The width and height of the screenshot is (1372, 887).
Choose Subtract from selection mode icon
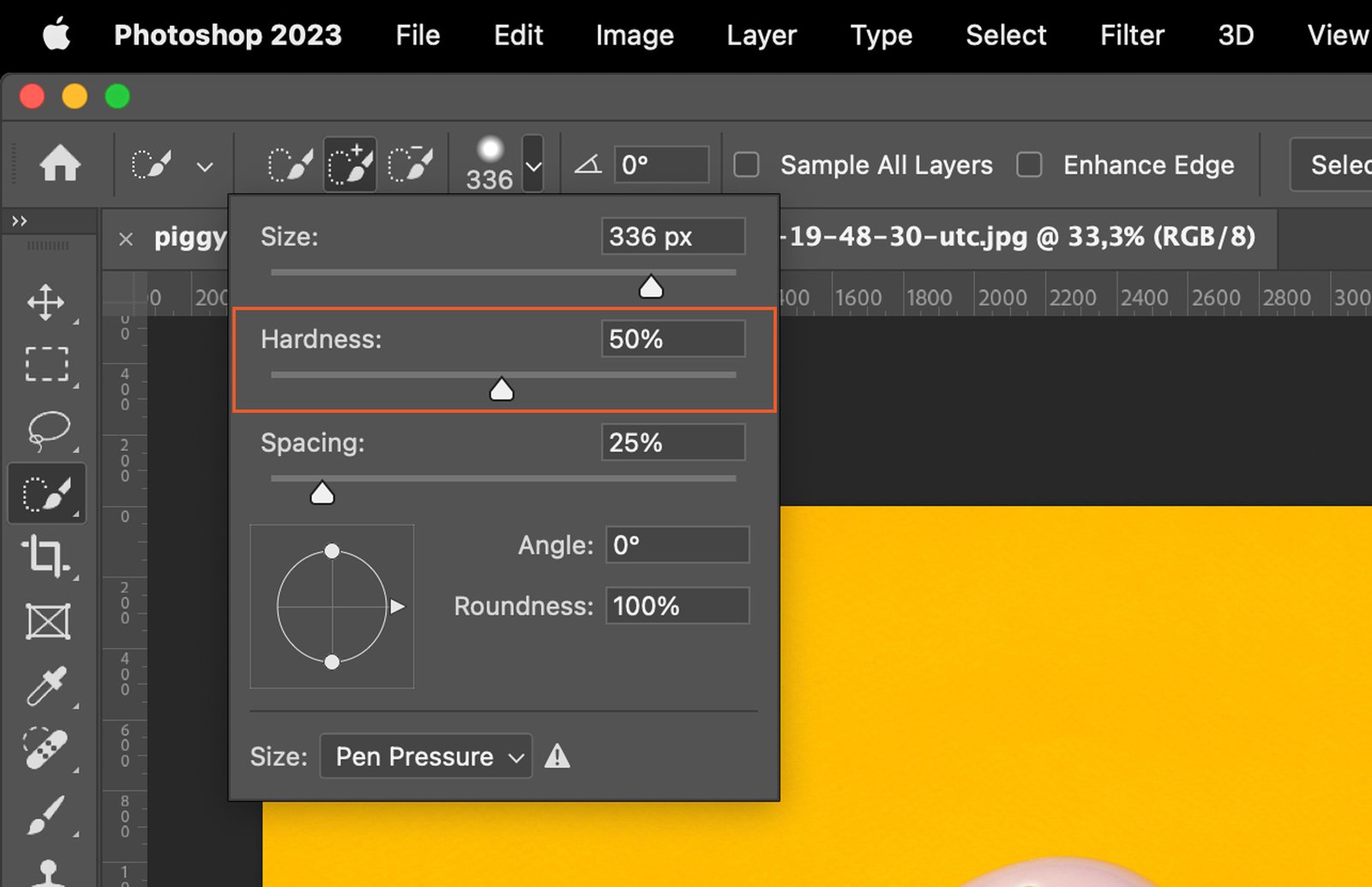click(410, 164)
